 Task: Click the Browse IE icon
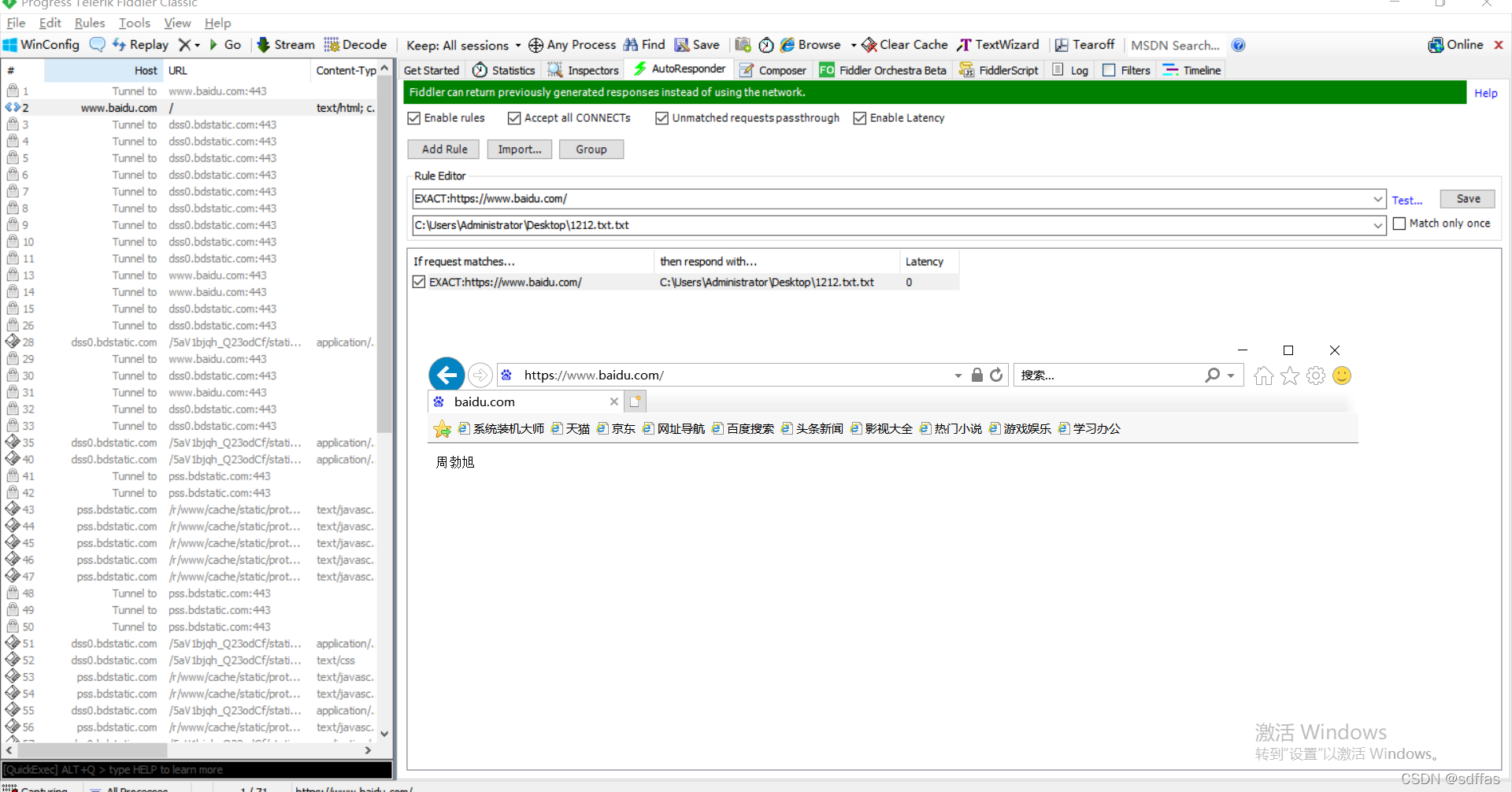coord(787,45)
